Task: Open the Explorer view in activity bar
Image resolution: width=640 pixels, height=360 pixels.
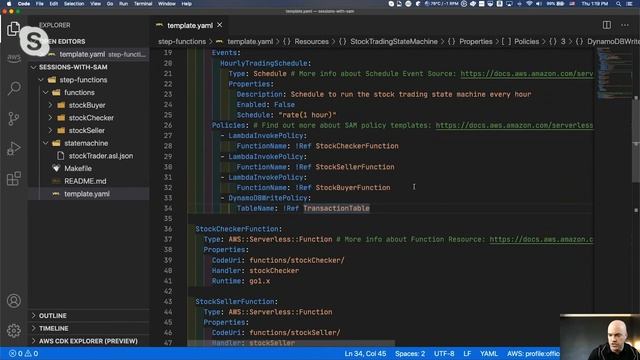Action: tap(13, 29)
